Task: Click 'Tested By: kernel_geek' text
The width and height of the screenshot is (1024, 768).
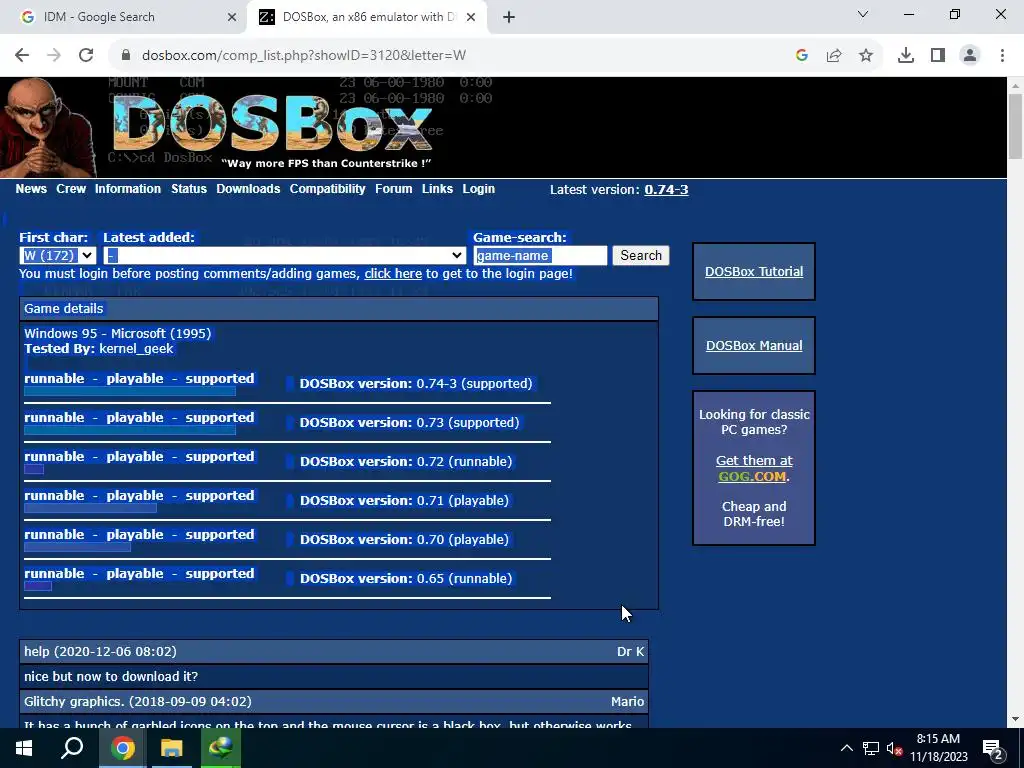Action: pos(99,349)
